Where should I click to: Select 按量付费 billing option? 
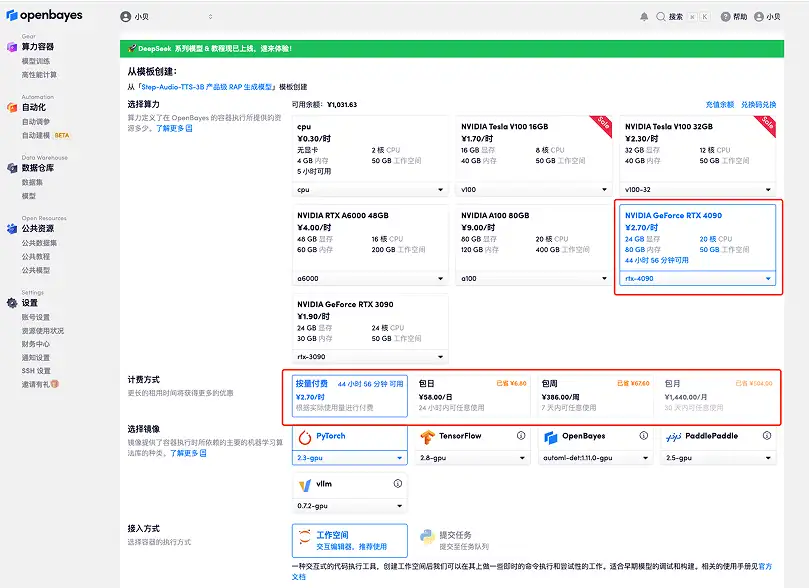[350, 396]
